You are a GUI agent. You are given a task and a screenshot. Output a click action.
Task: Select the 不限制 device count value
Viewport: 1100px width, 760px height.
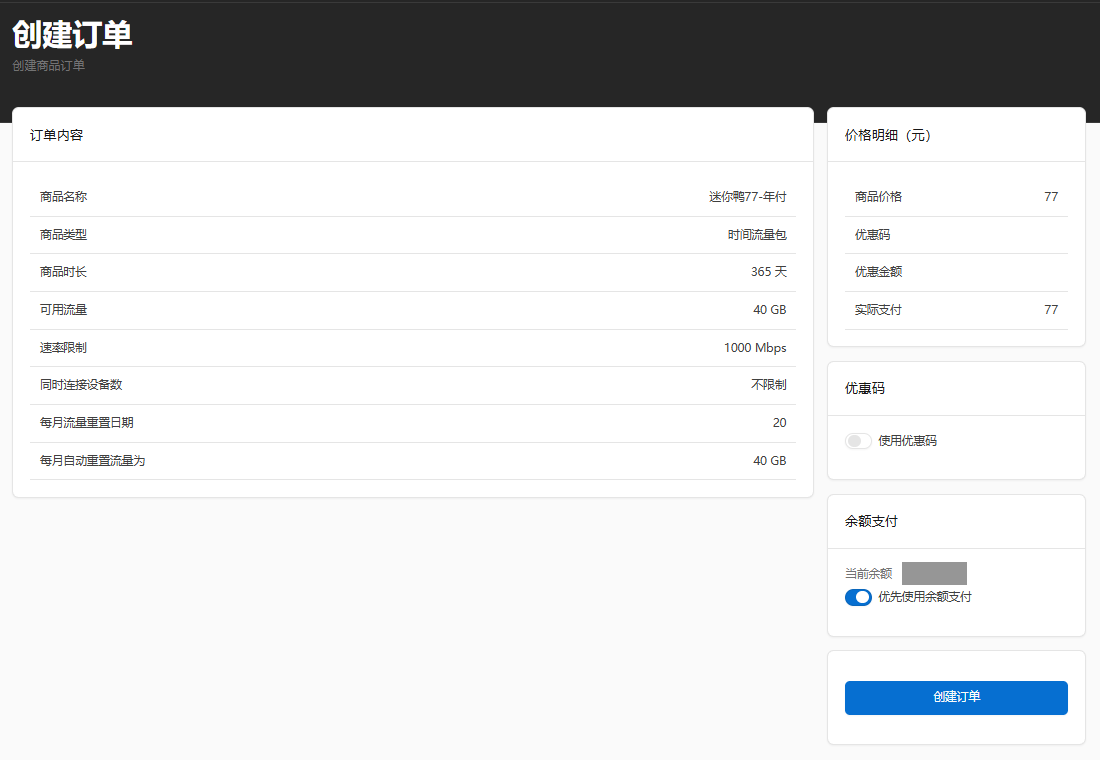tap(768, 385)
